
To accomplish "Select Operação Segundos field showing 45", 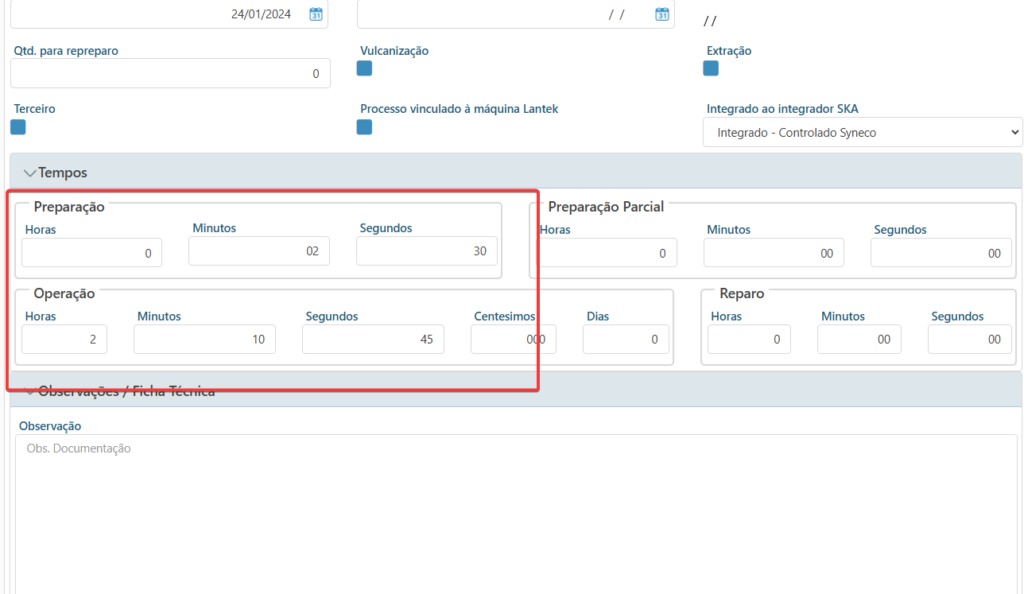I will (x=373, y=339).
